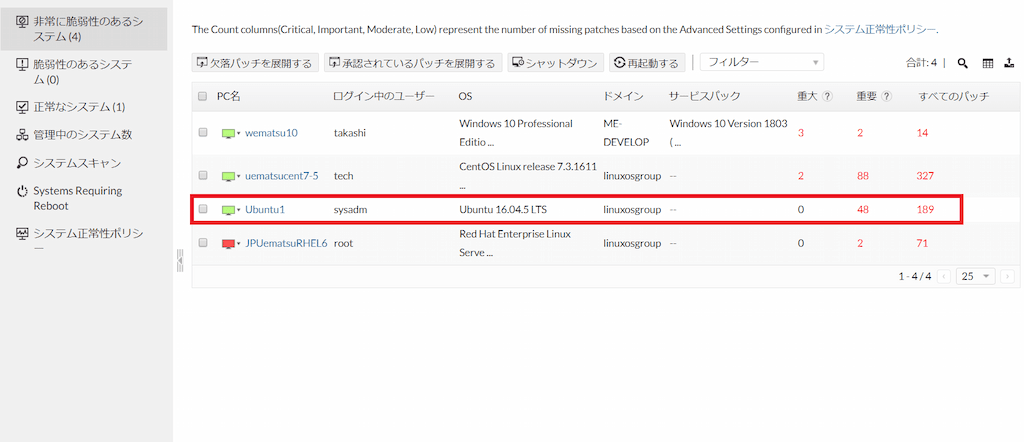Sort by the PC名 column header
This screenshot has height=442, width=1024.
(x=229, y=97)
